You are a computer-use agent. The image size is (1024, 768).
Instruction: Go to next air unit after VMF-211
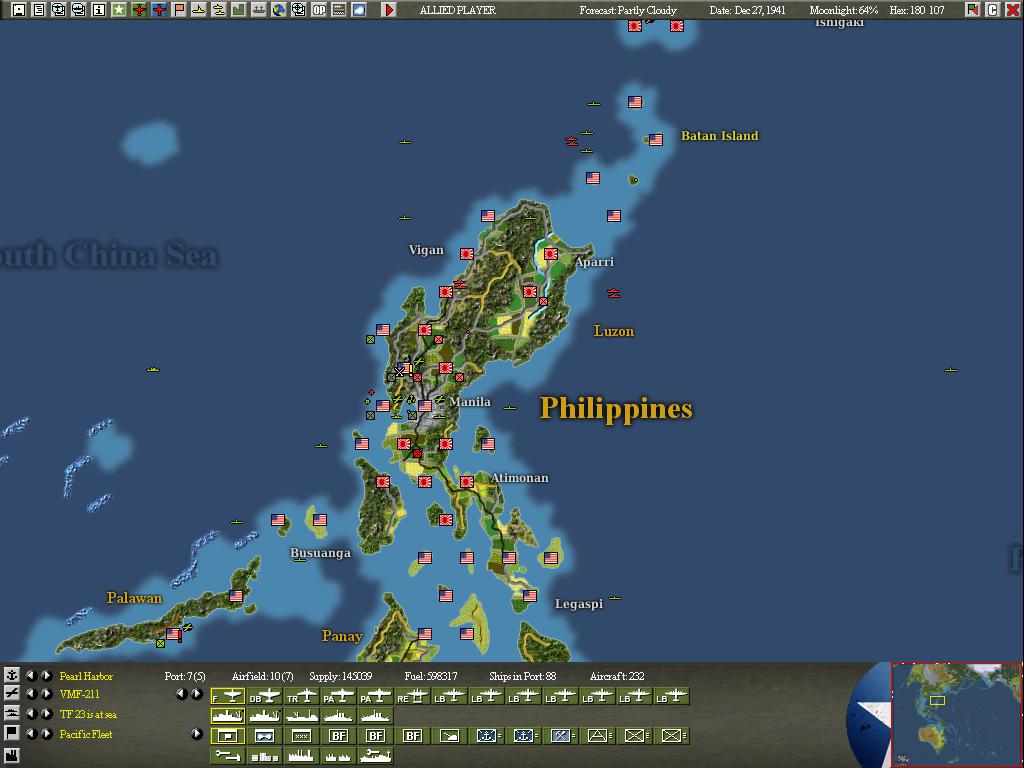coord(47,694)
